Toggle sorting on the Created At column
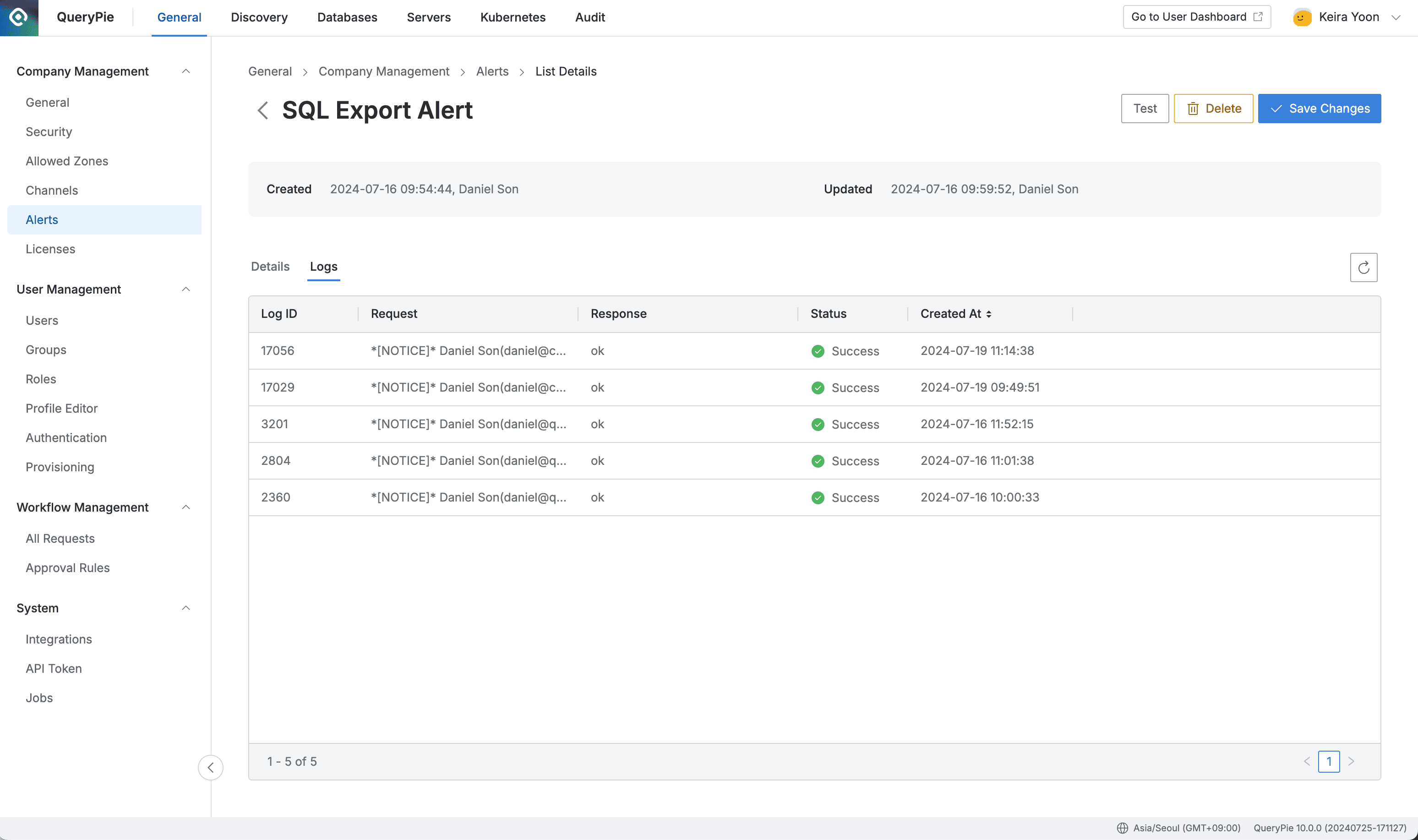This screenshot has height=840, width=1418. click(x=990, y=313)
